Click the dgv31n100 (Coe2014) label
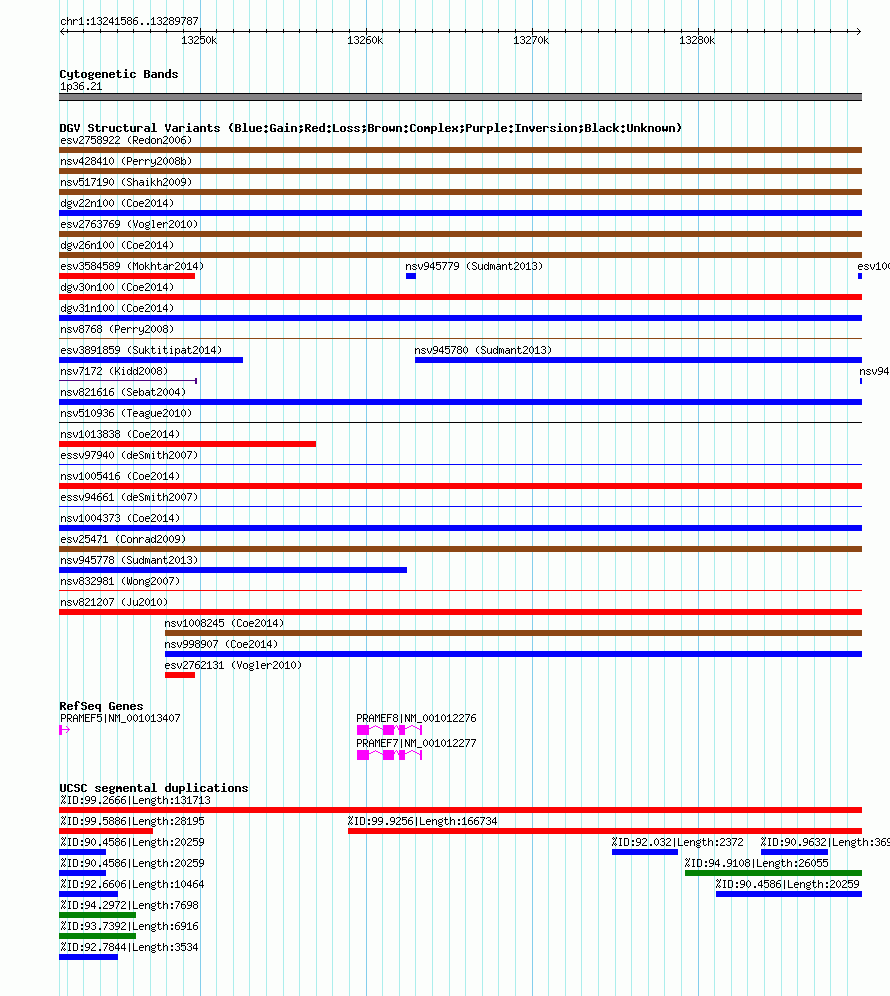Image resolution: width=890 pixels, height=996 pixels. click(x=117, y=308)
